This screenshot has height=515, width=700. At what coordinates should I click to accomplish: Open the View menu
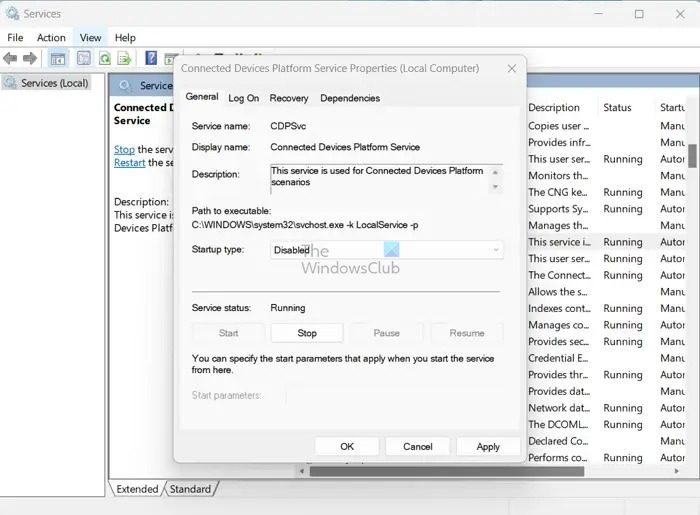(x=90, y=37)
